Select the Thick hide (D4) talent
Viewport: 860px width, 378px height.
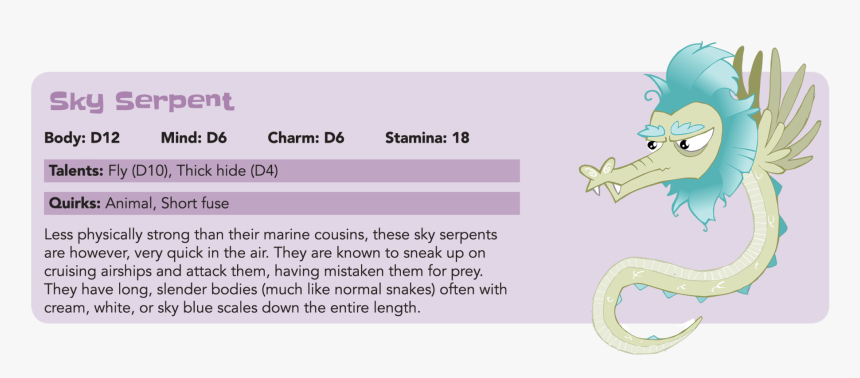pos(228,171)
